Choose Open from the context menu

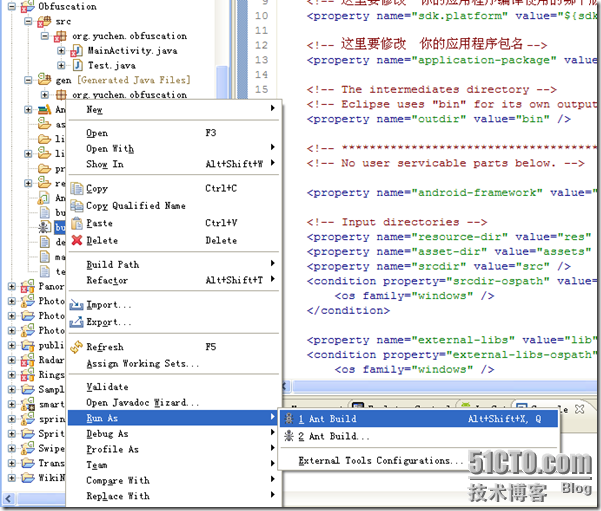coord(174,133)
